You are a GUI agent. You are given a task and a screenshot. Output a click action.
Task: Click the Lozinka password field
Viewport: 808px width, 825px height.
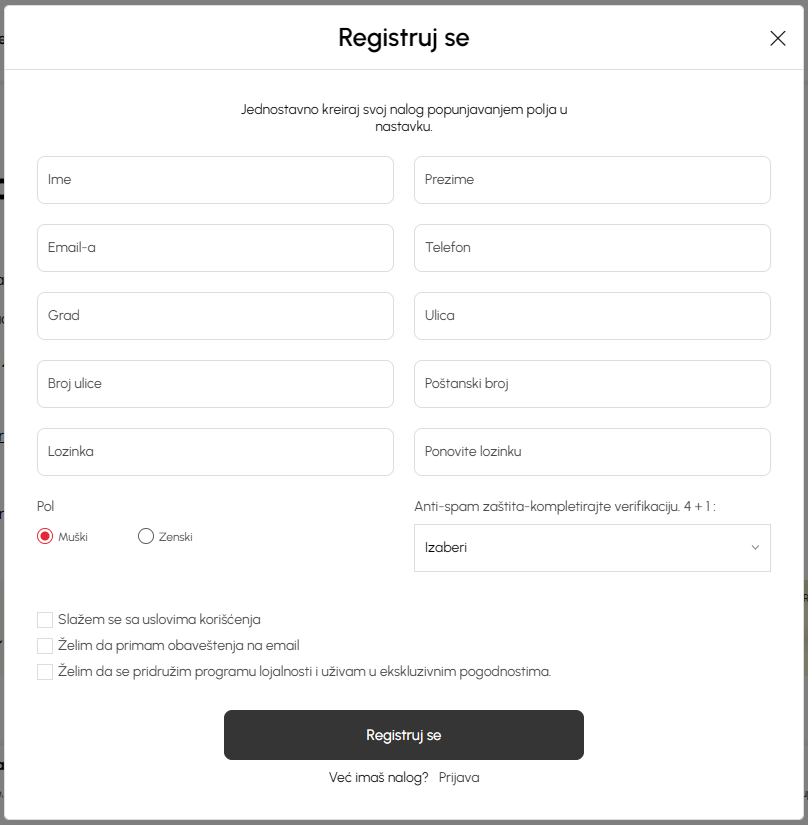click(216, 451)
